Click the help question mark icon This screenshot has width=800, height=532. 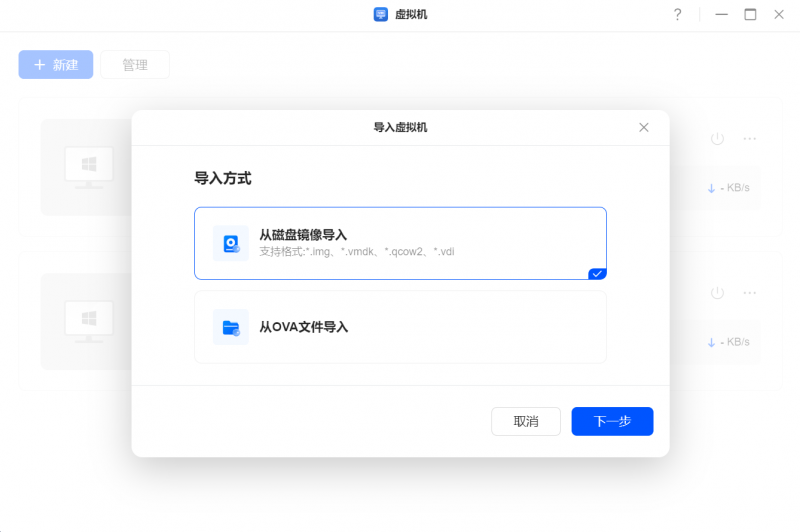click(x=677, y=14)
